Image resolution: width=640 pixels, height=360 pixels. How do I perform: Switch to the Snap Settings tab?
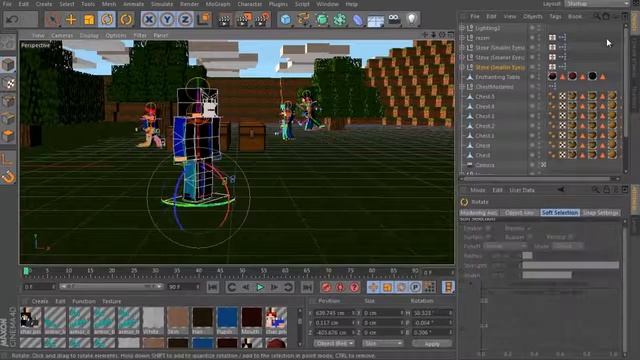tap(601, 213)
